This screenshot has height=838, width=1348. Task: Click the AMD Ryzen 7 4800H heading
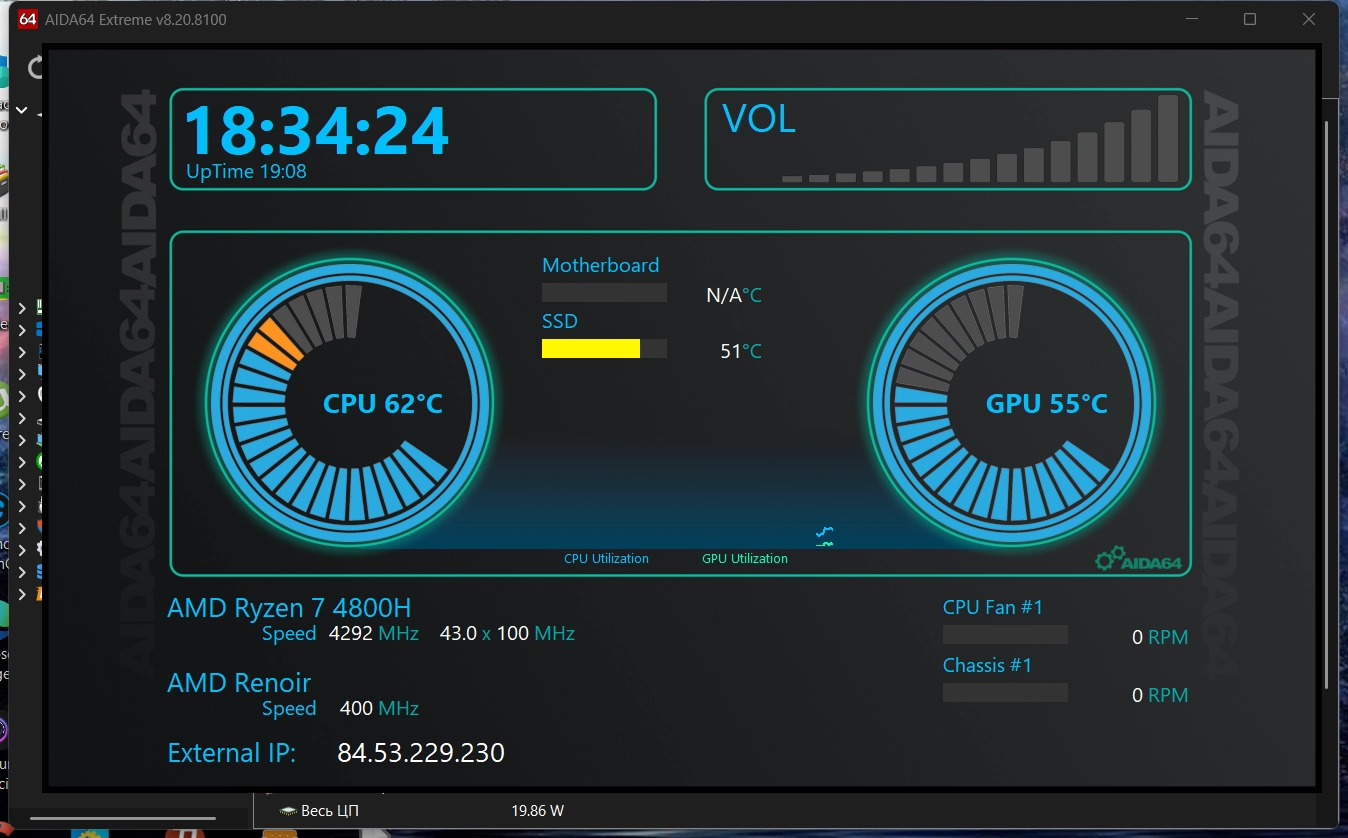click(x=289, y=608)
